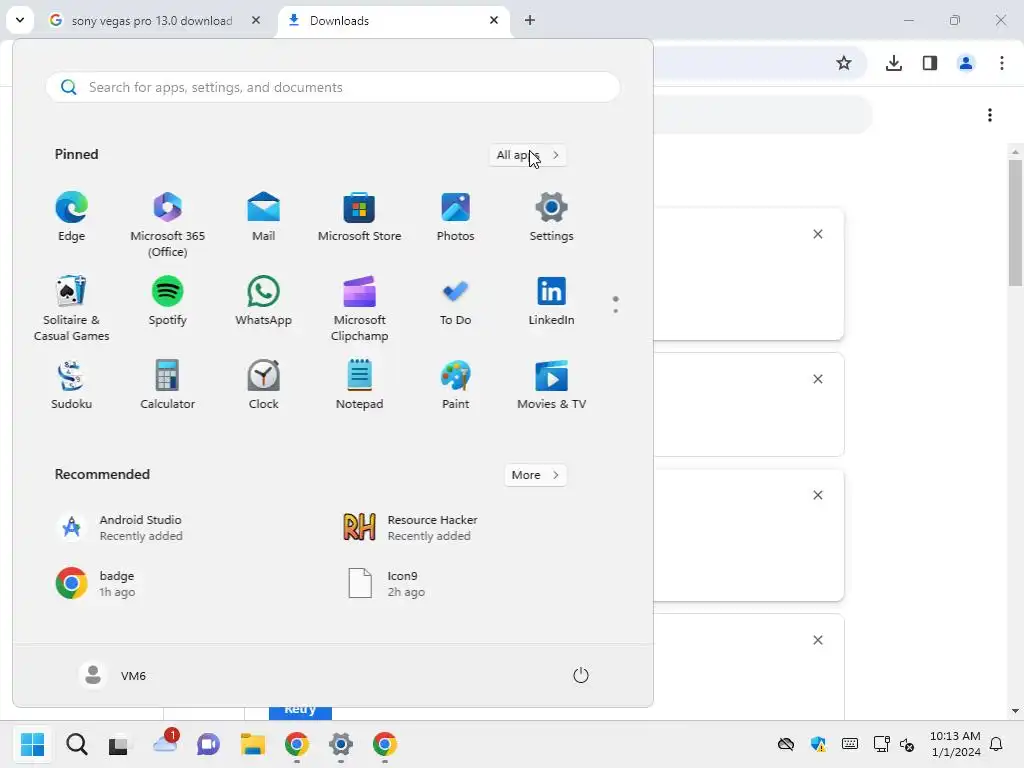The width and height of the screenshot is (1024, 768).
Task: Open taskbar Search
Action: tap(76, 744)
